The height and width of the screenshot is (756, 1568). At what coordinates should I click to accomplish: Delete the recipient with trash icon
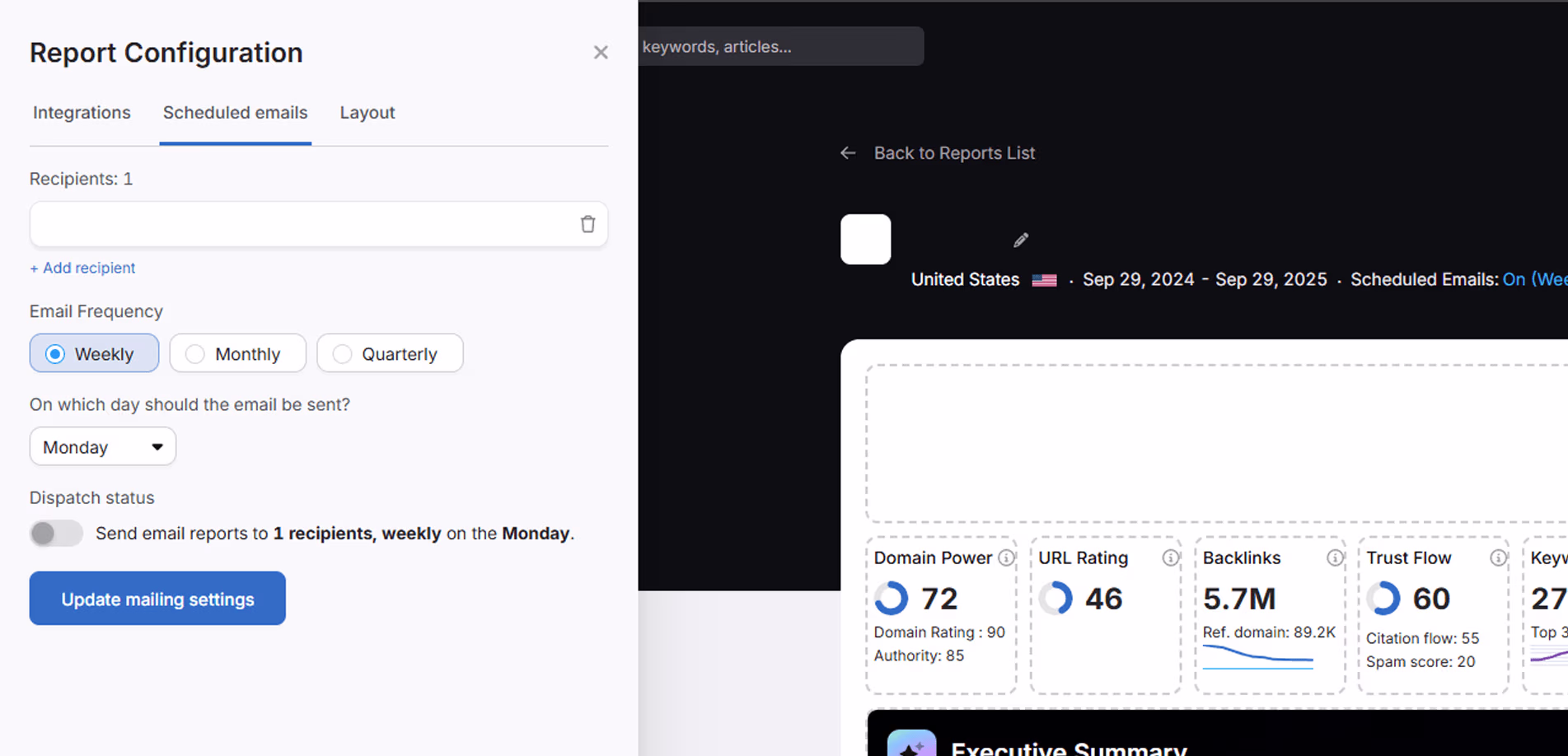(587, 224)
